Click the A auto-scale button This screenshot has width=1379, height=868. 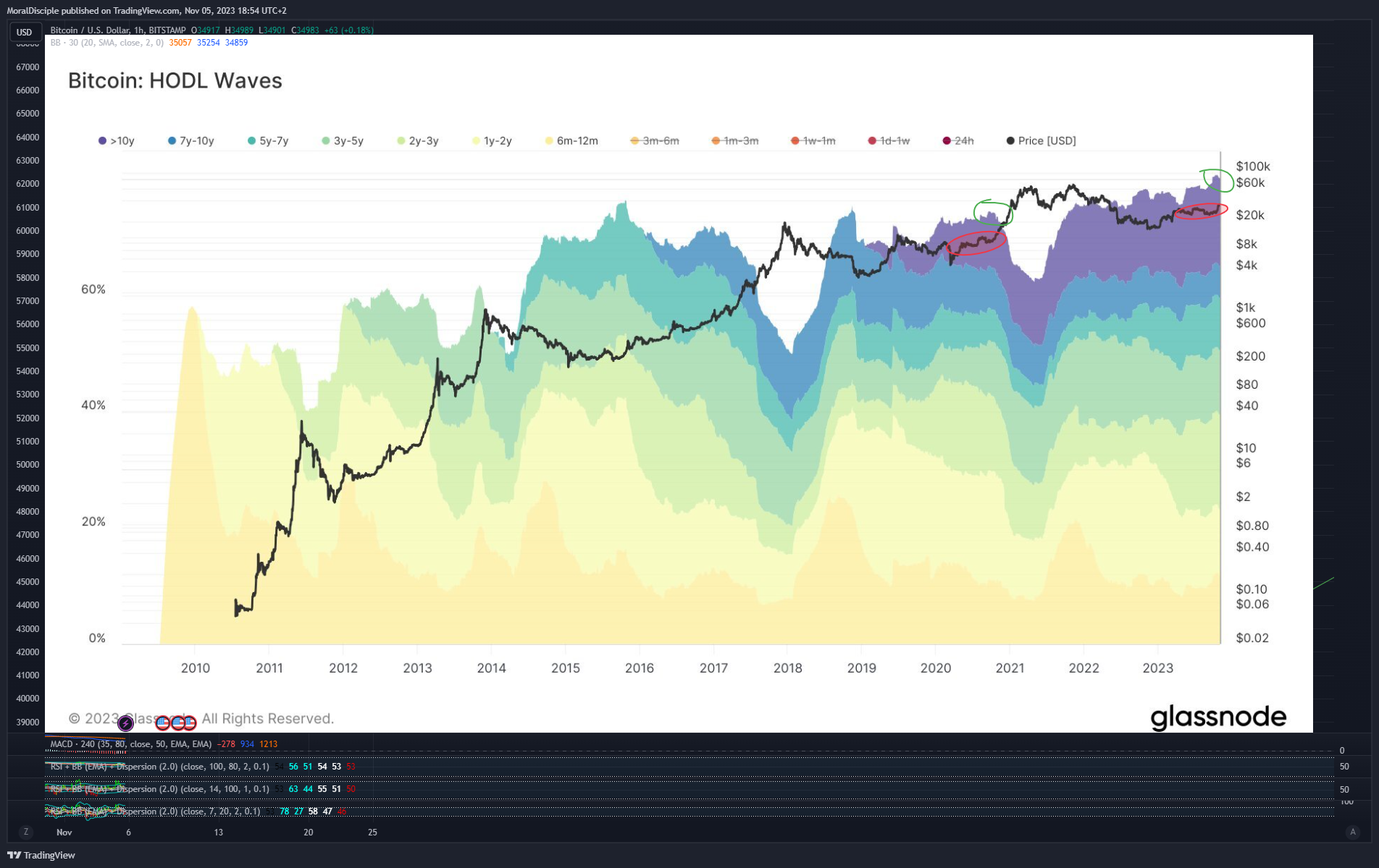tap(1352, 832)
